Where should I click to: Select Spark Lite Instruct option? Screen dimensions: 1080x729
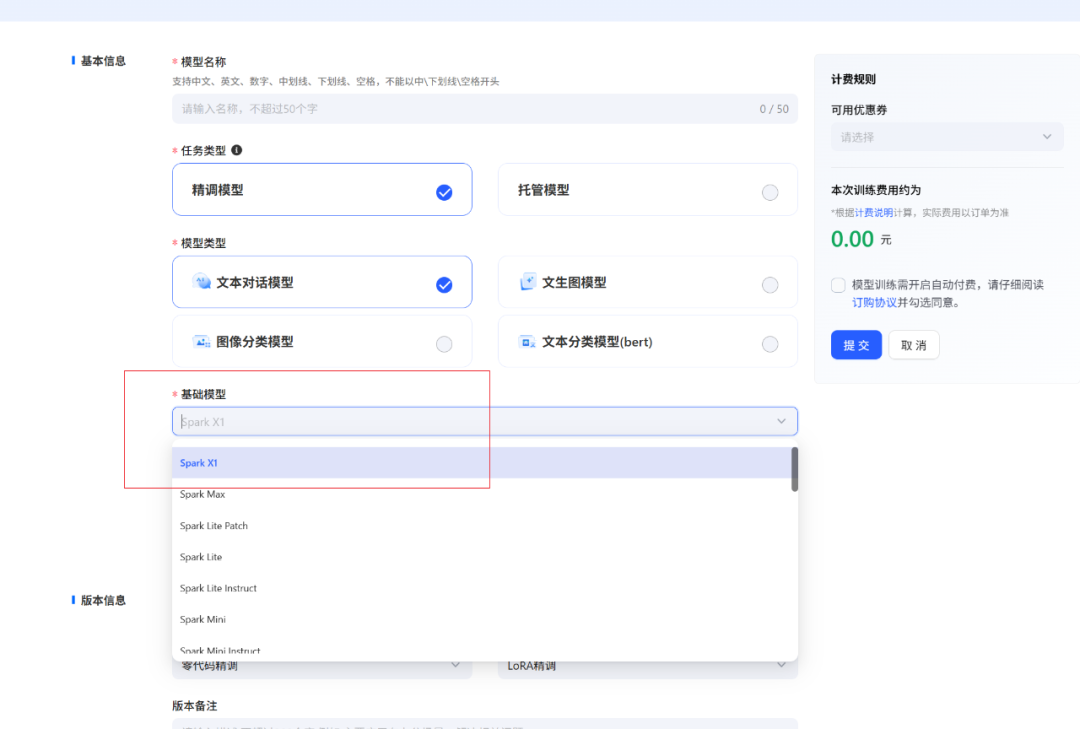click(x=481, y=588)
